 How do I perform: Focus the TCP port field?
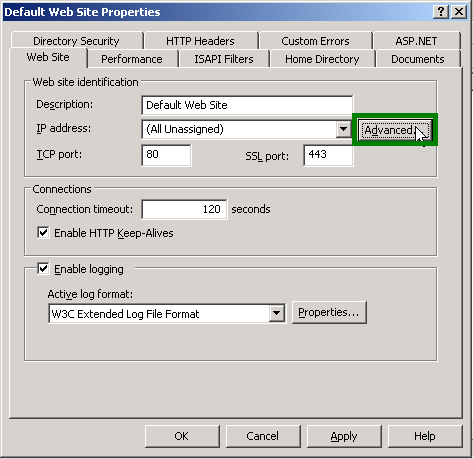(x=166, y=155)
